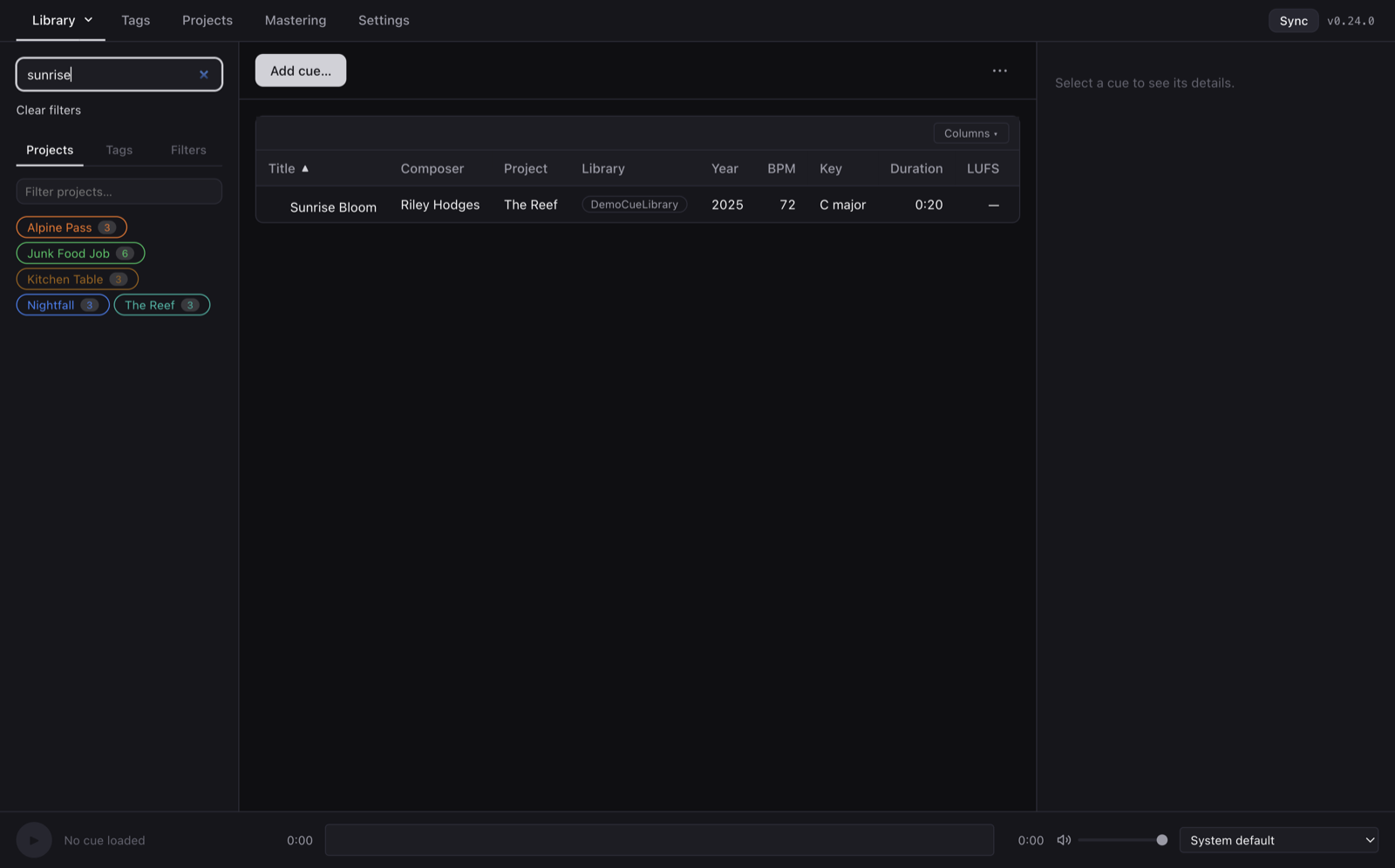1395x868 pixels.
Task: Toggle the Title column sort arrow
Action: tap(305, 168)
